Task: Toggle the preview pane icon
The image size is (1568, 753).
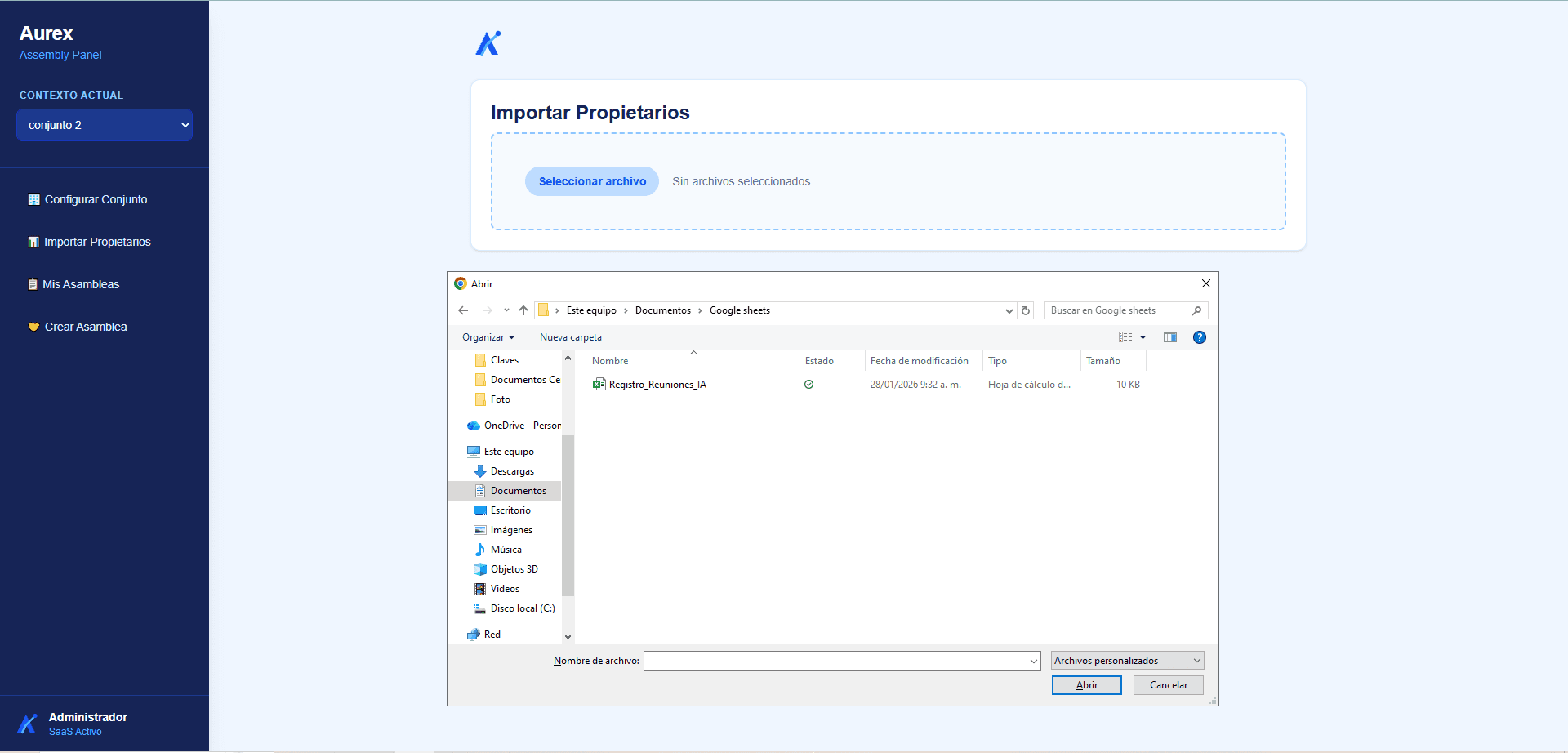Action: point(1170,337)
